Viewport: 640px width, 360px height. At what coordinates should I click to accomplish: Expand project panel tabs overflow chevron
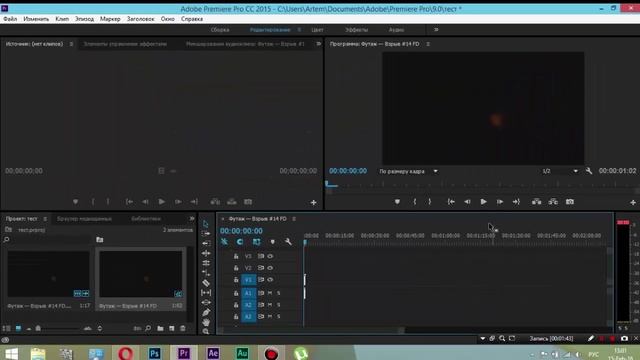[192, 219]
